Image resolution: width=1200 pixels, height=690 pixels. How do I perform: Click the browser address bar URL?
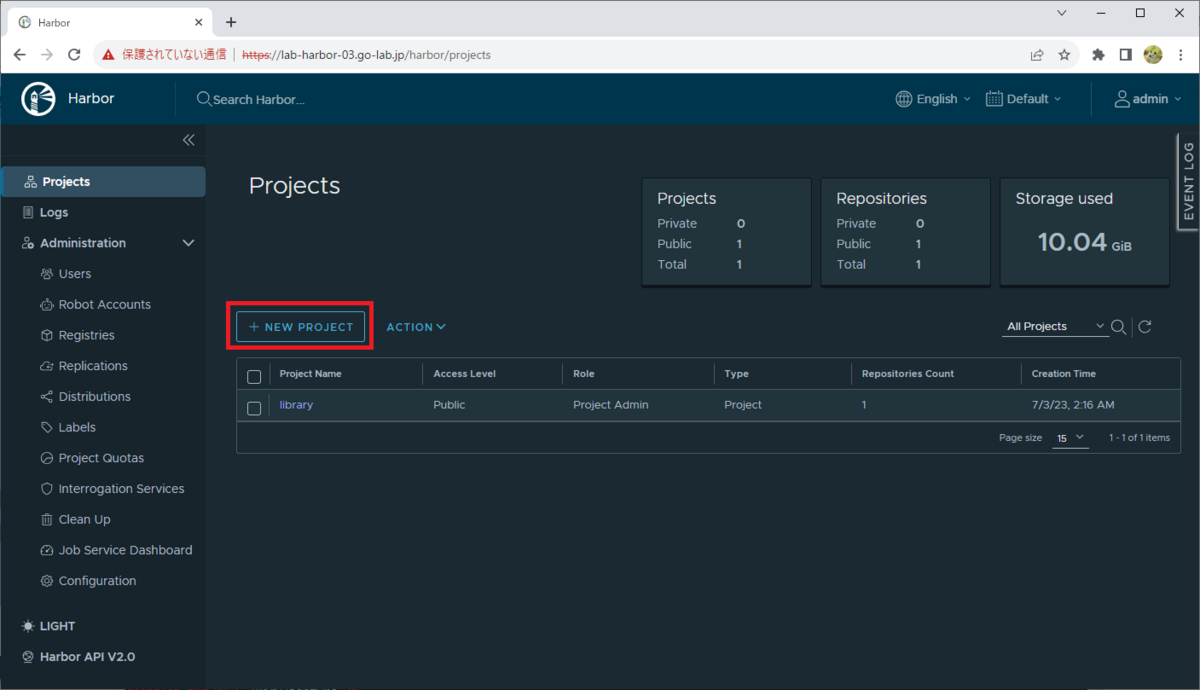click(366, 55)
